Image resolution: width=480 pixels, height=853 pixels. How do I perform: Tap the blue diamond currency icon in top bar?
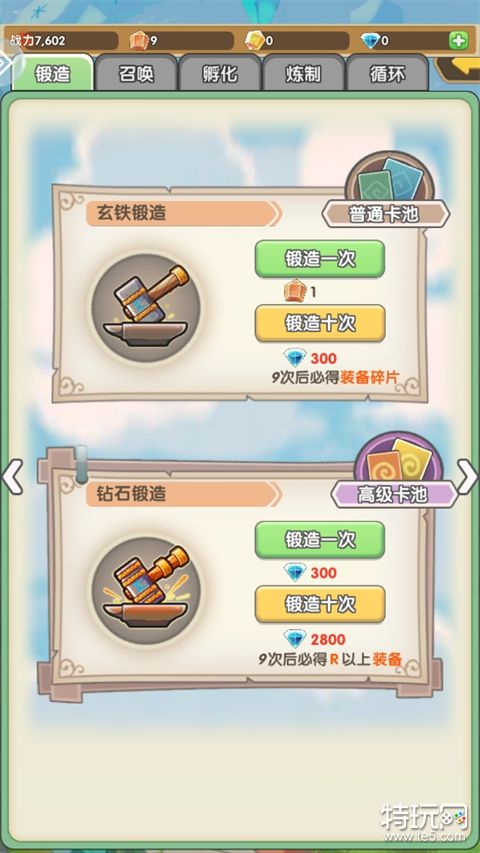coord(370,41)
